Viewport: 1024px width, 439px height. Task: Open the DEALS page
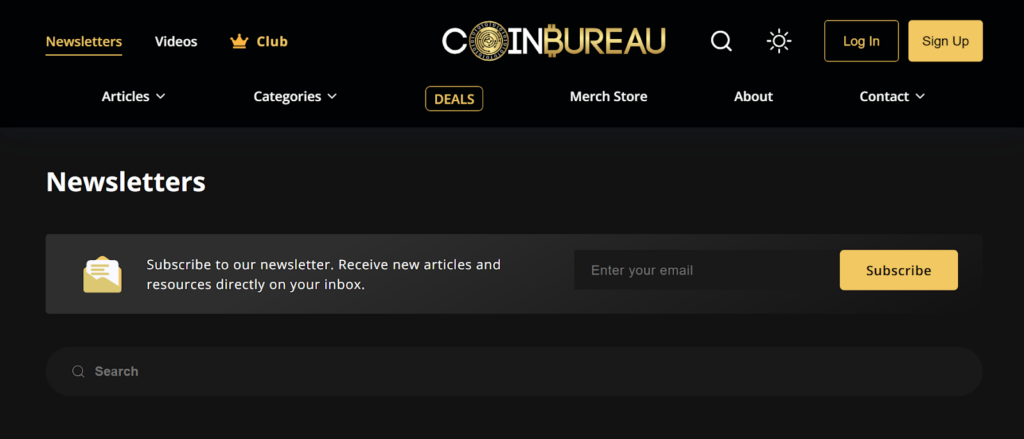[454, 98]
